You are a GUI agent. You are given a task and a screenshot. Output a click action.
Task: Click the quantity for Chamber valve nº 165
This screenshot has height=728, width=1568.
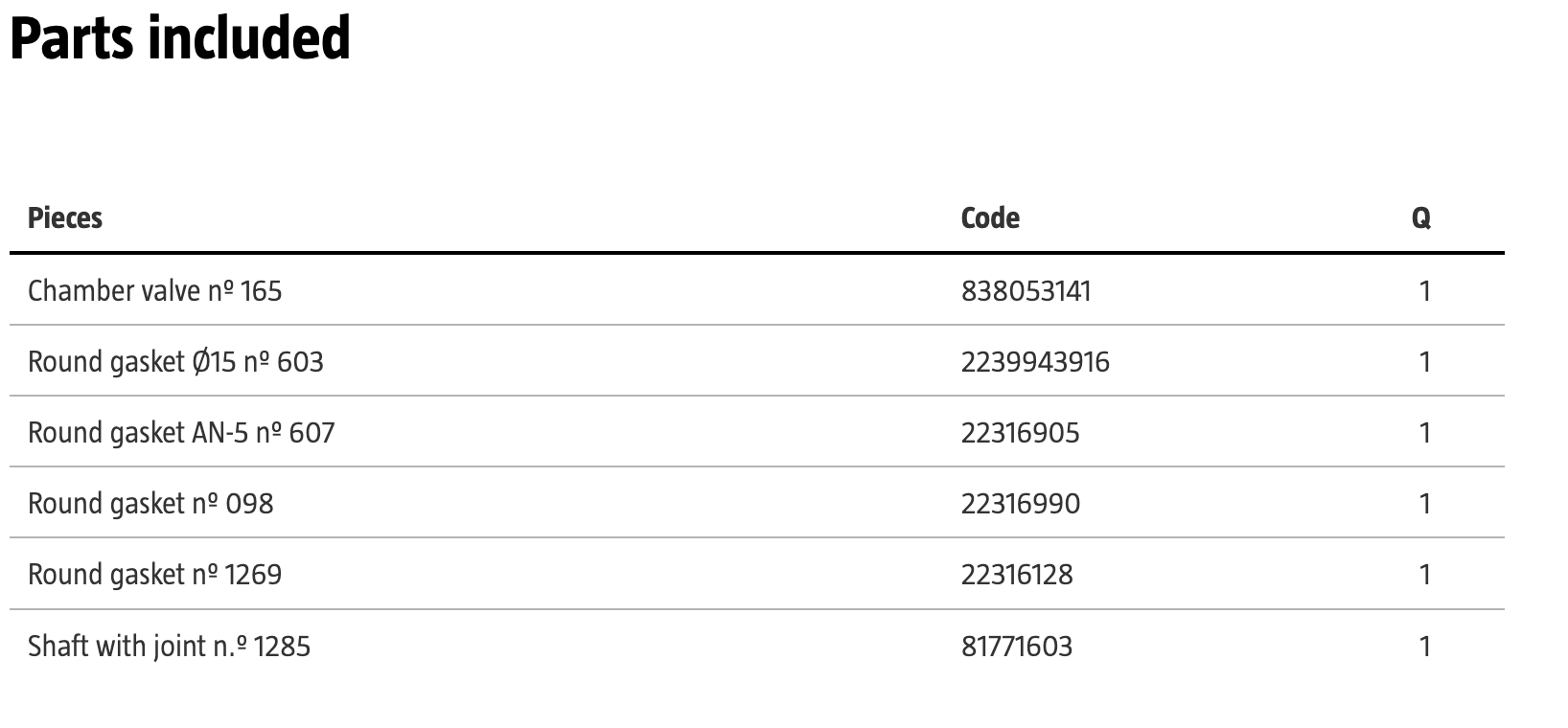click(x=1425, y=290)
